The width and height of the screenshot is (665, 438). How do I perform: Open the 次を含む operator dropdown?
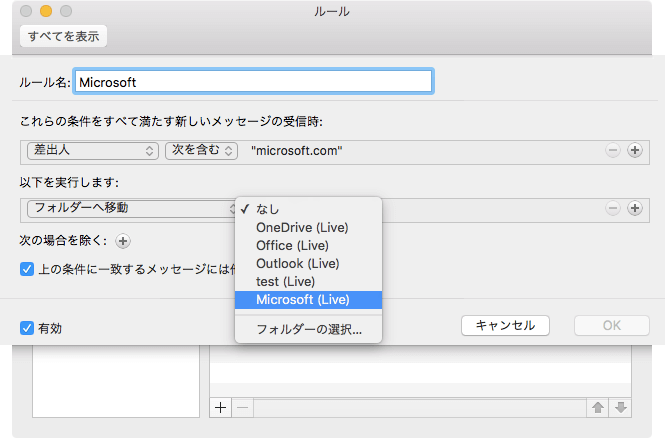coord(201,151)
